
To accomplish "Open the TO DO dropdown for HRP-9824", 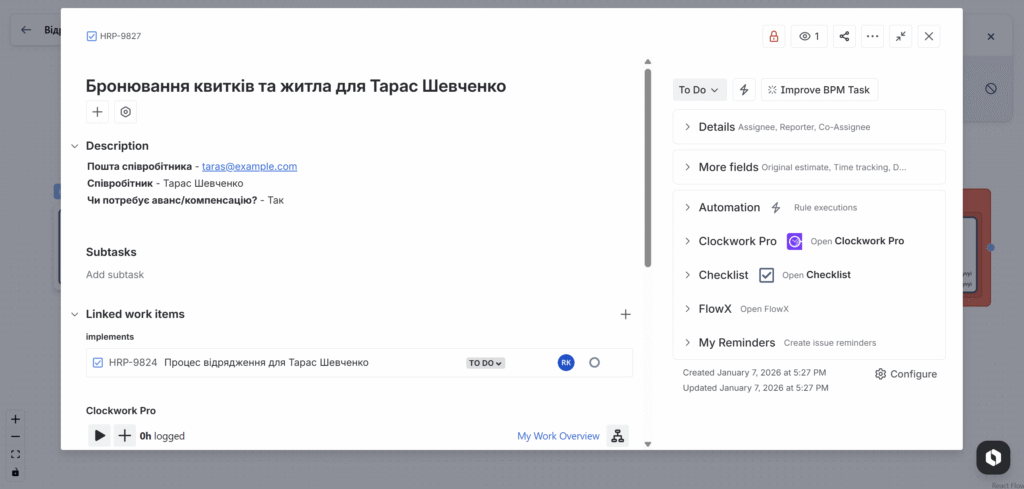I will pos(485,363).
